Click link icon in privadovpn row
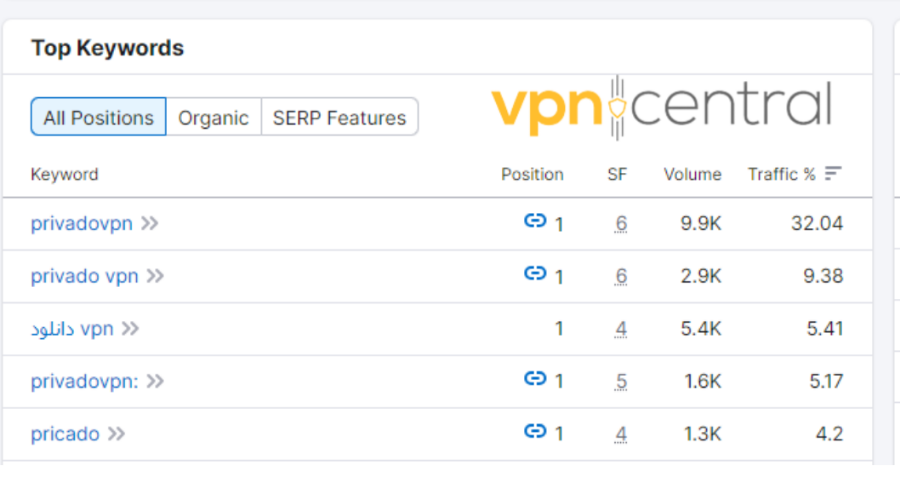Screen dimensions: 900x500 [x=535, y=221]
